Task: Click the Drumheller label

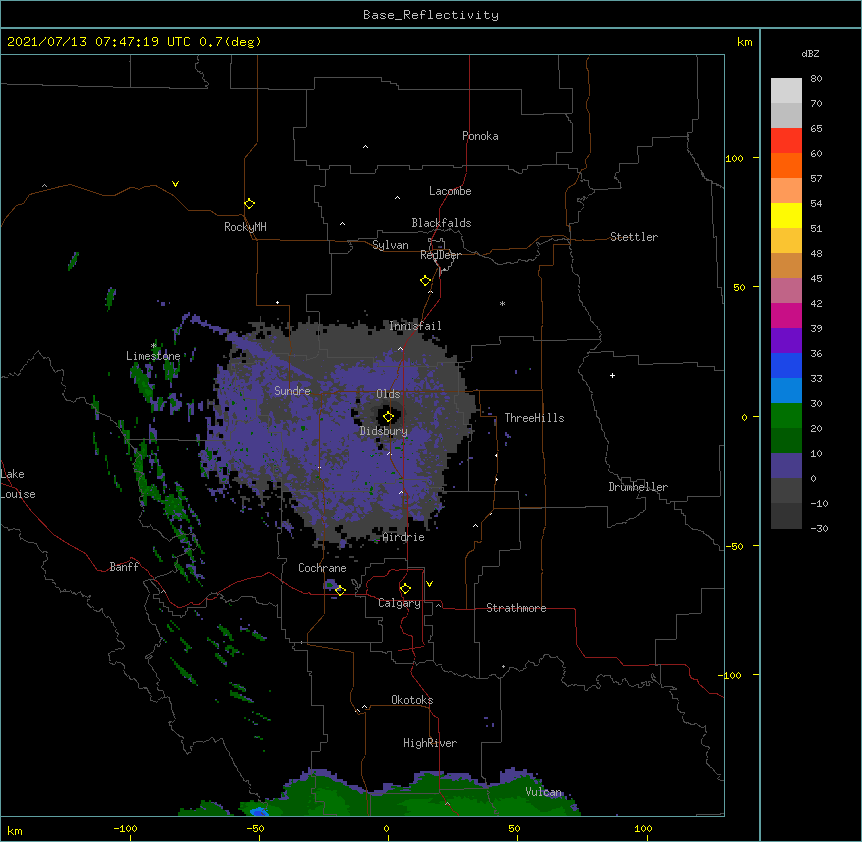Action: pos(638,487)
